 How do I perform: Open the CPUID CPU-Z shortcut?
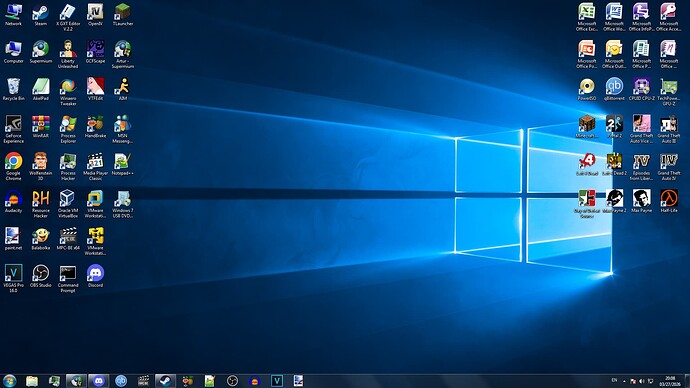pyautogui.click(x=641, y=90)
